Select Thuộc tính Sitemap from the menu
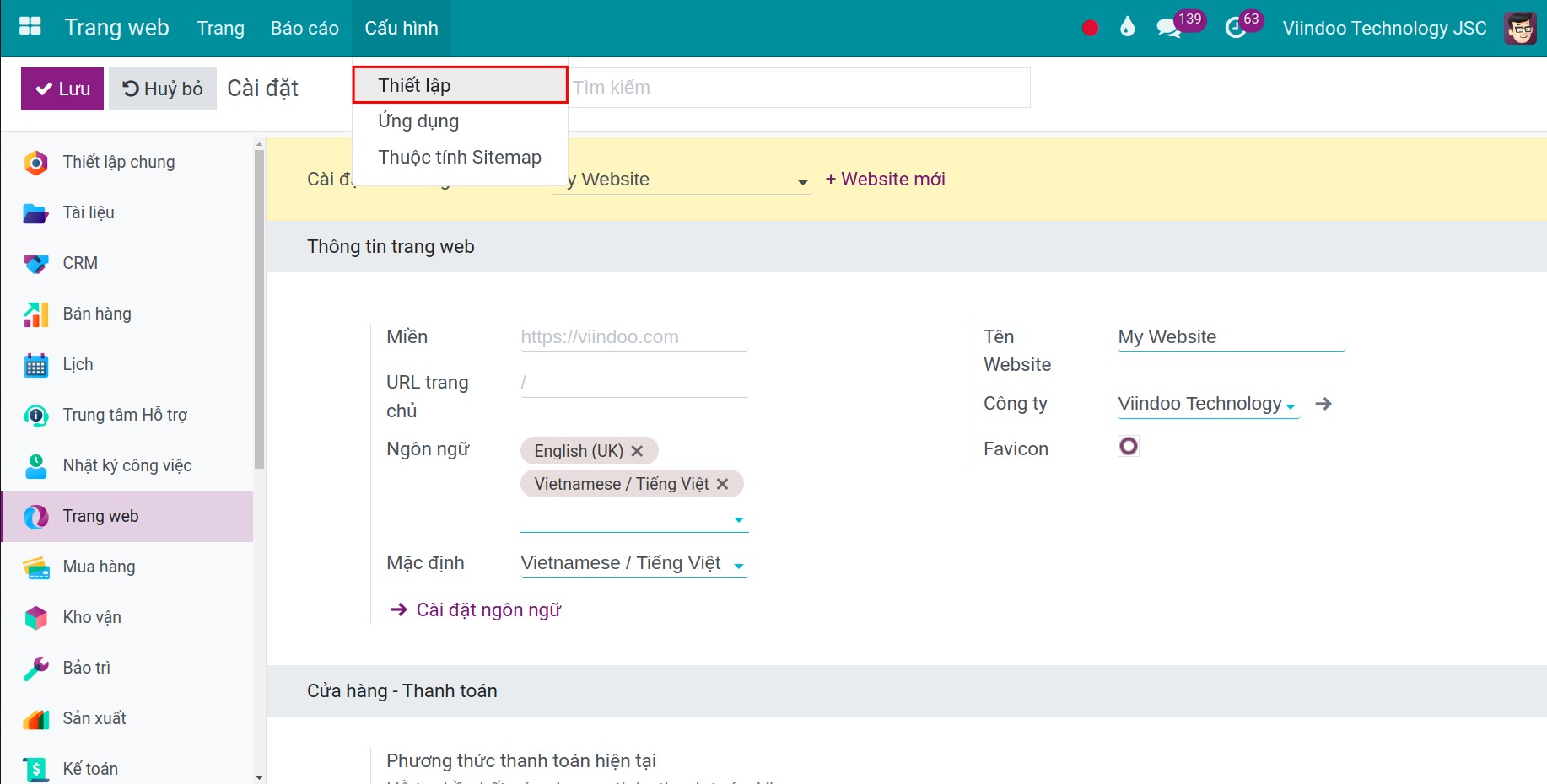1547x784 pixels. click(460, 157)
